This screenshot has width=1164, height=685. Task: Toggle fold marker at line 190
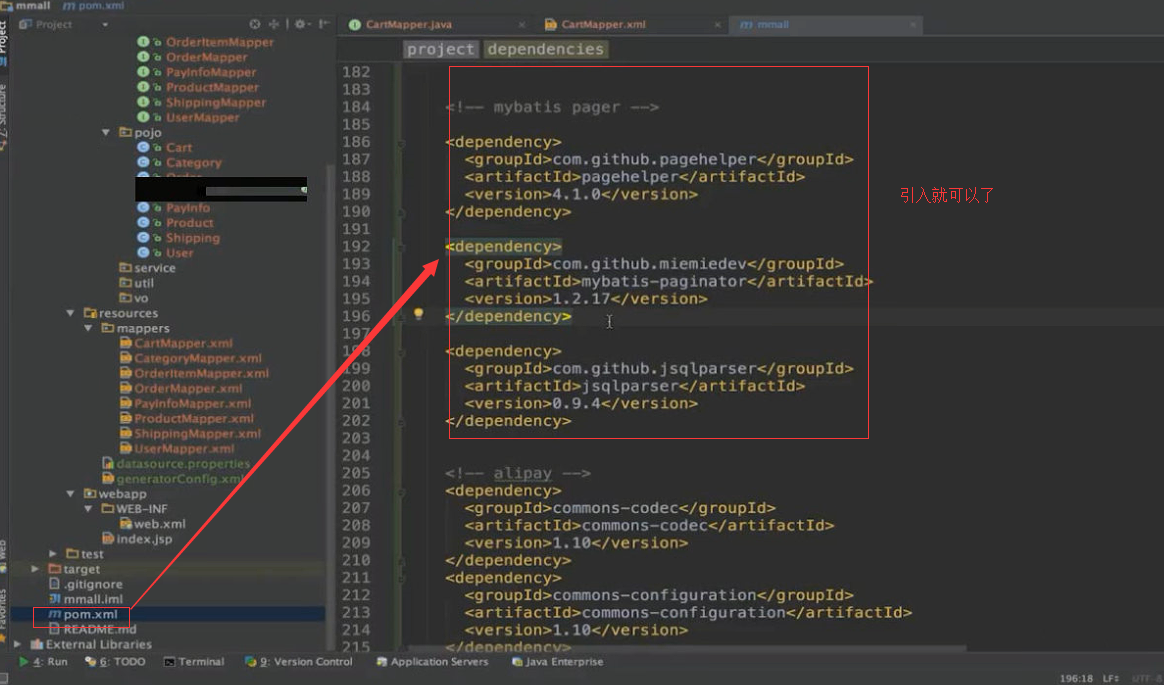(402, 212)
